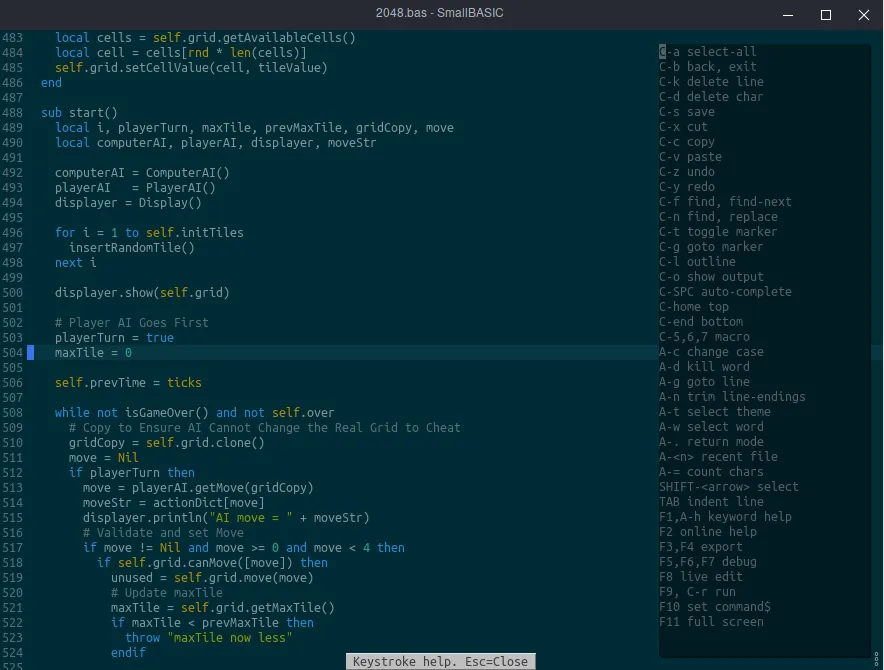Click the blue marker on line 504
Image resolution: width=884 pixels, height=670 pixels.
31,352
